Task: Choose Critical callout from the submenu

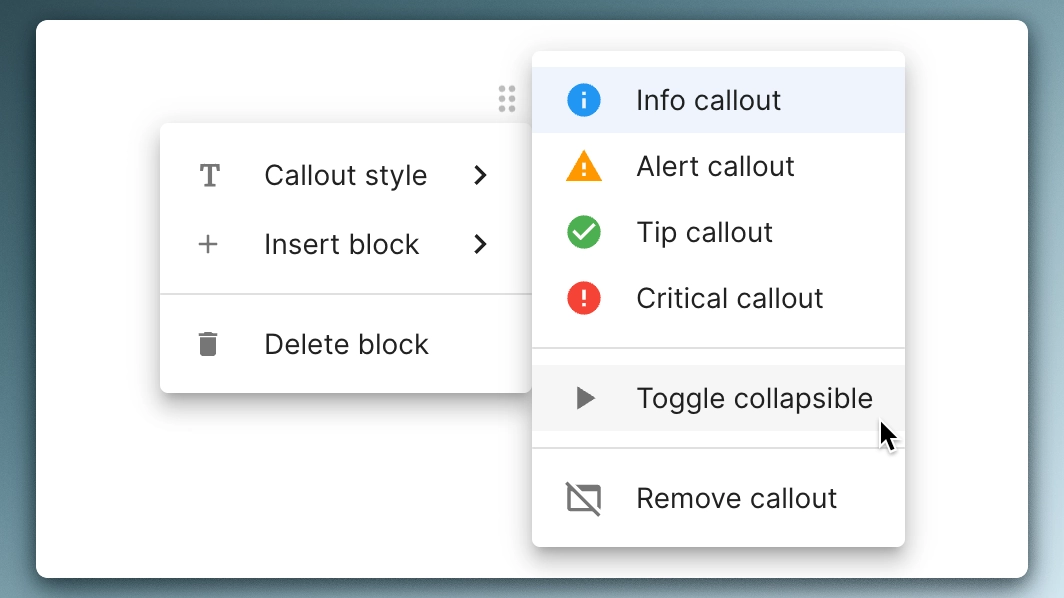Action: (x=729, y=298)
